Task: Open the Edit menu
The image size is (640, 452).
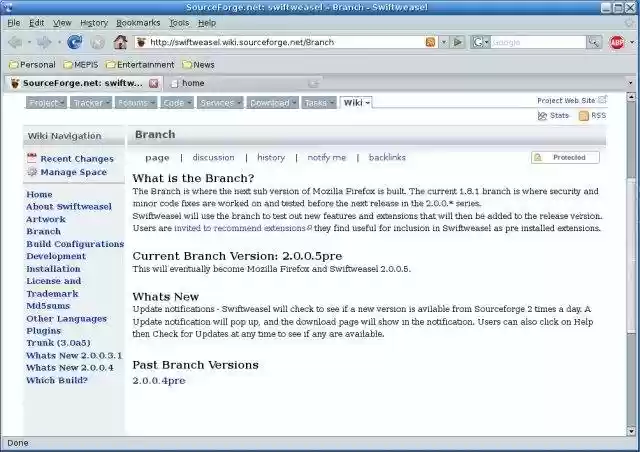Action: tap(36, 23)
